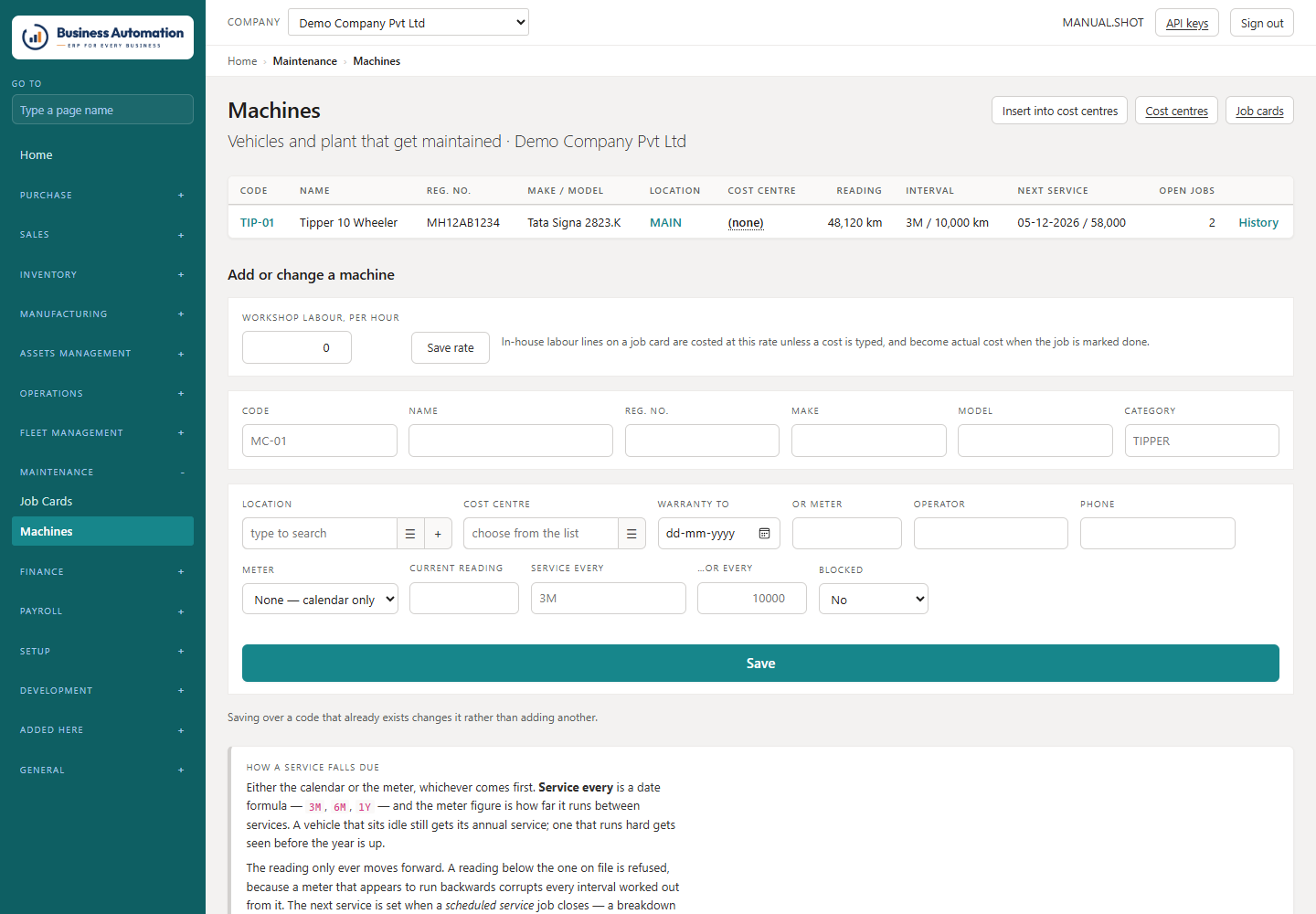Collapse the Maintenance sidebar section

(102, 473)
